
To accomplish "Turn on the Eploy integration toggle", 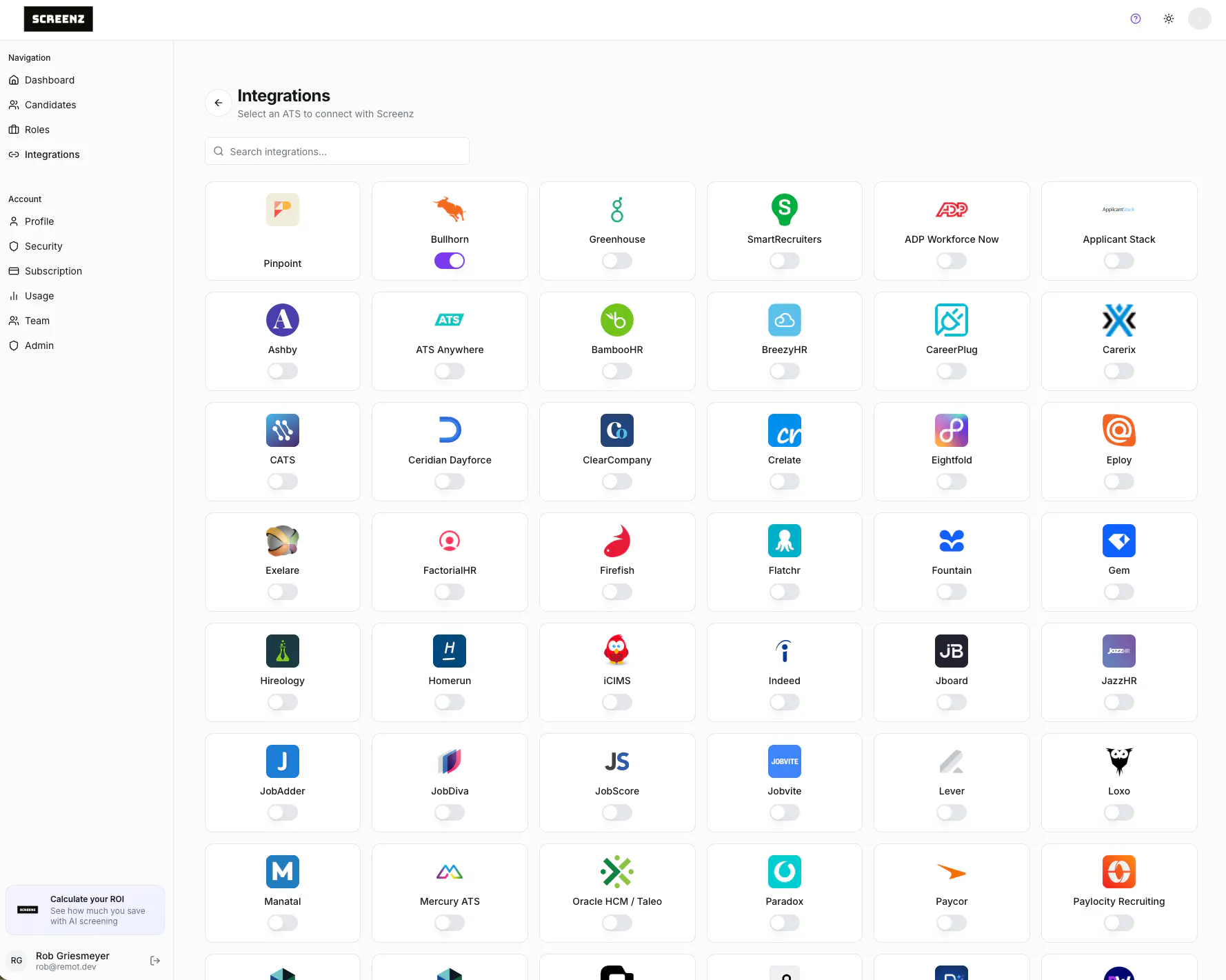I will [x=1119, y=481].
